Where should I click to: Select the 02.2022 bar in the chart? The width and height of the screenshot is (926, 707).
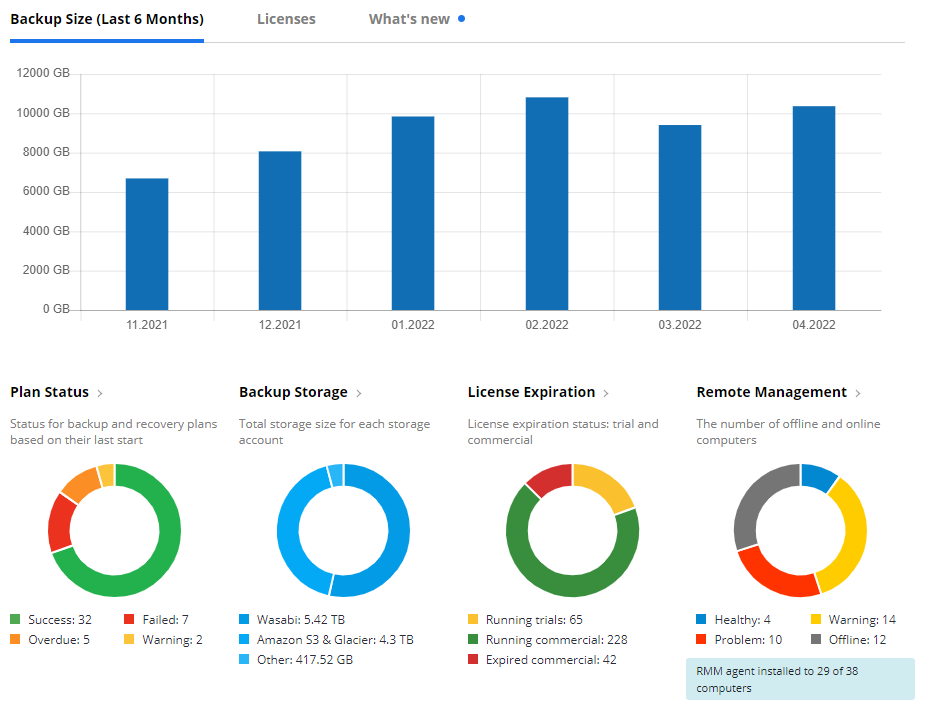547,200
